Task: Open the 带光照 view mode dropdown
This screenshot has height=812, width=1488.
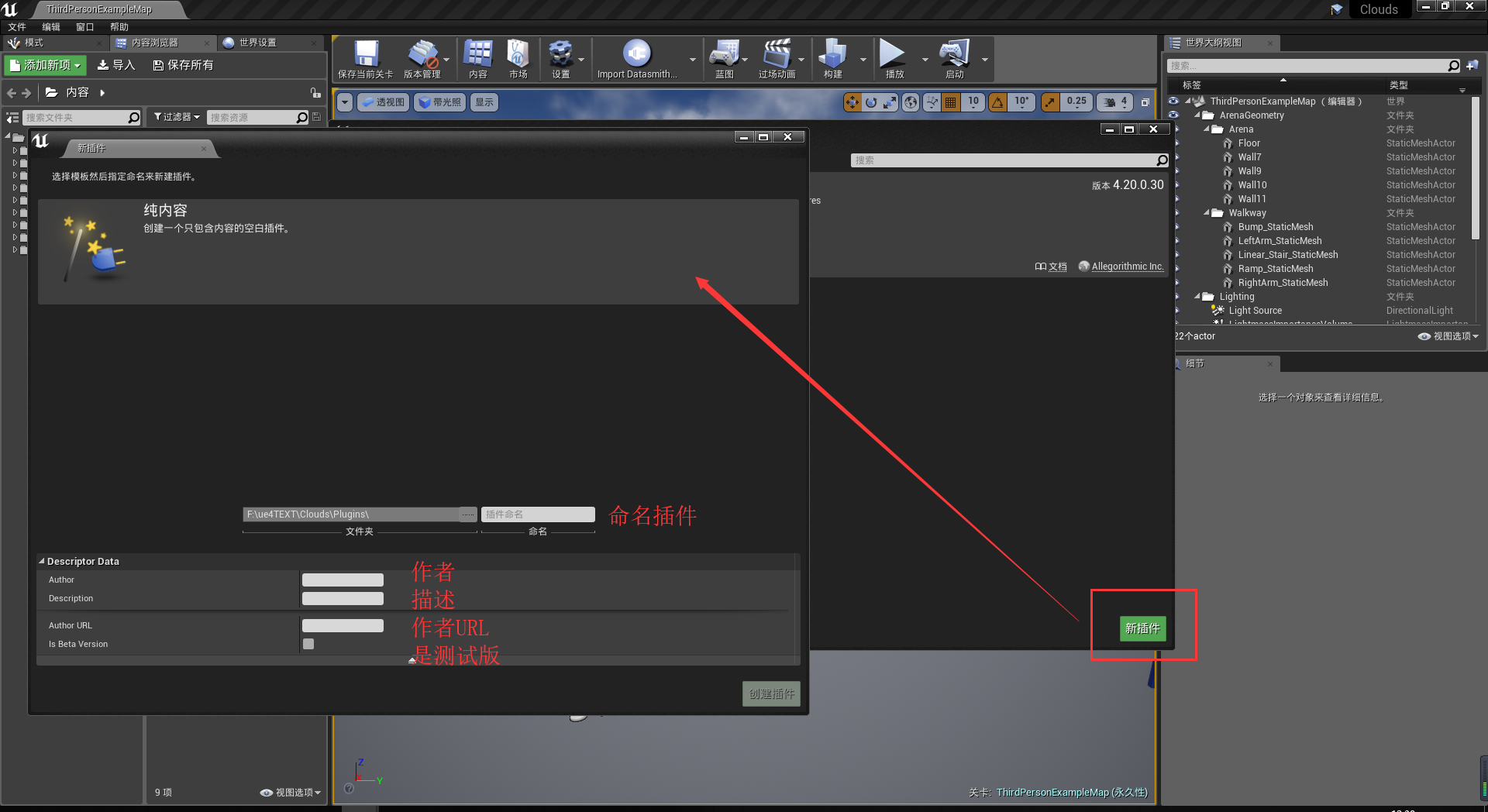Action: coord(439,101)
